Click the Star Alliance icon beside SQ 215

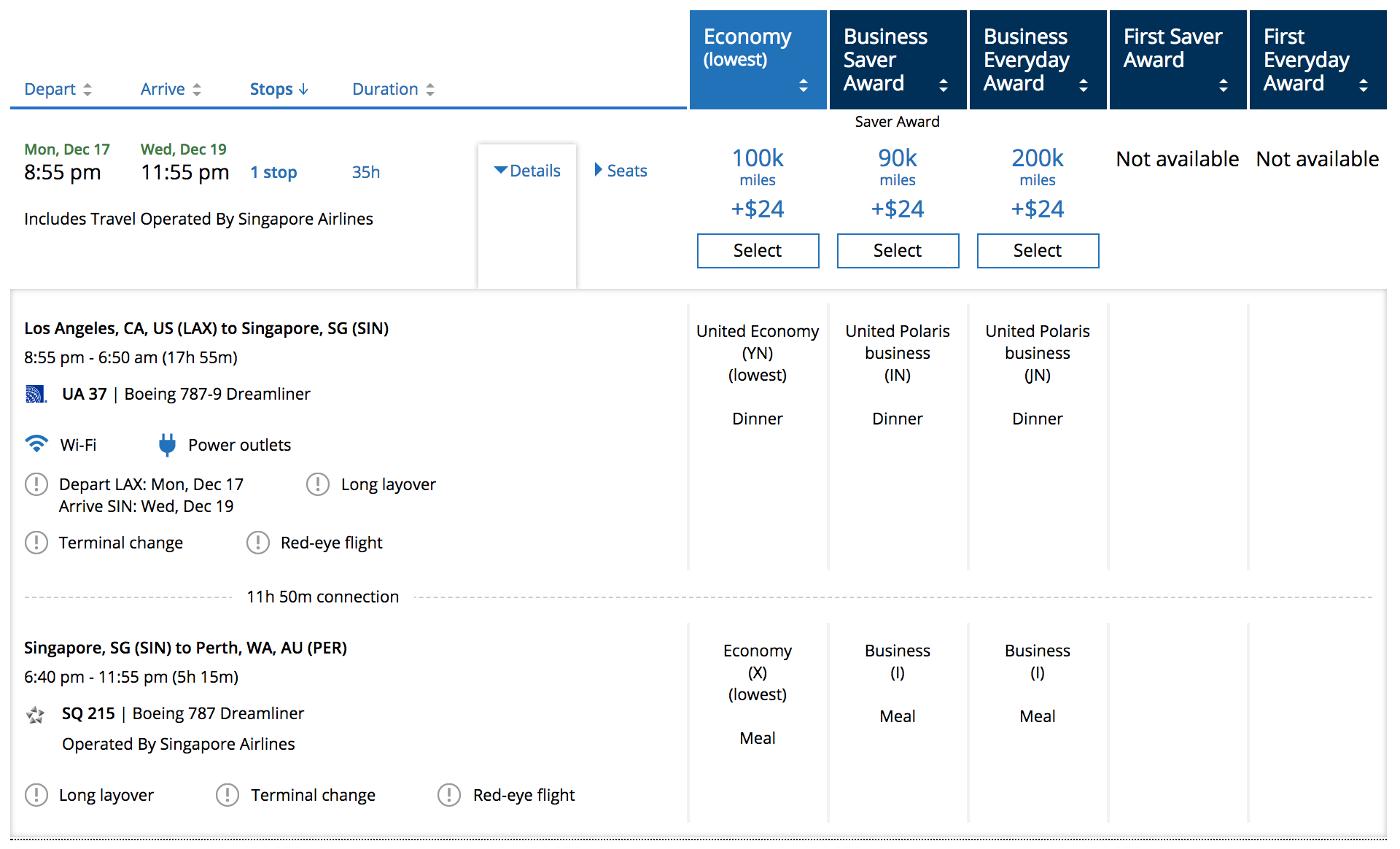click(35, 714)
